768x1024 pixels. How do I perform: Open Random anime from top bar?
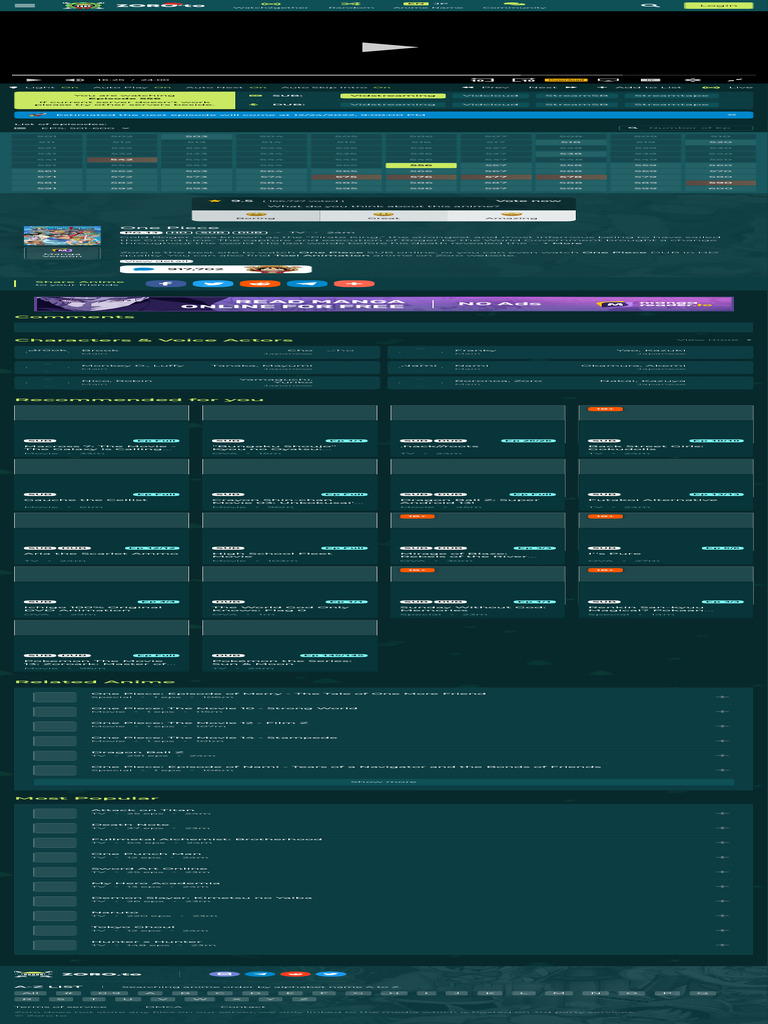pyautogui.click(x=351, y=5)
